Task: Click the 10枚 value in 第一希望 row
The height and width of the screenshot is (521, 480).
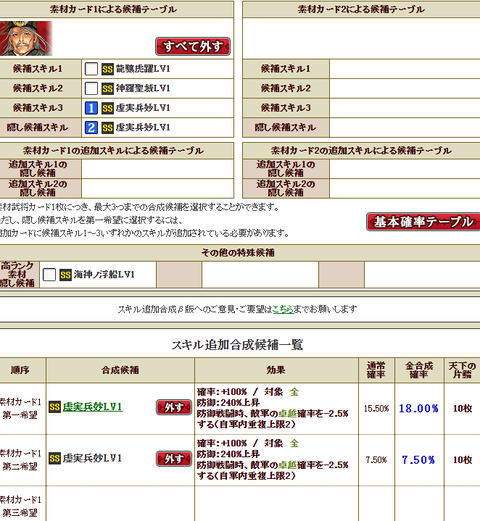Action: pyautogui.click(x=462, y=408)
